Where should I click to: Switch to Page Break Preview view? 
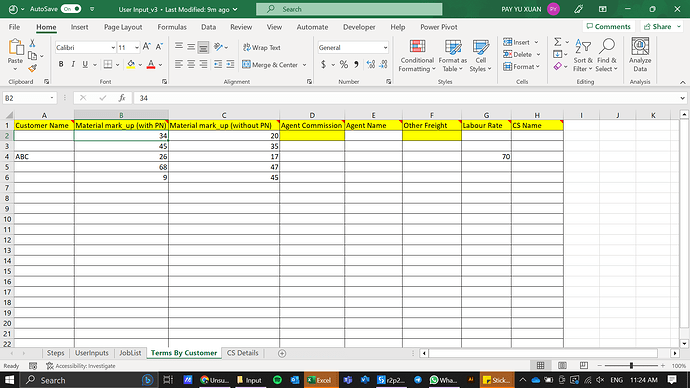click(x=584, y=366)
